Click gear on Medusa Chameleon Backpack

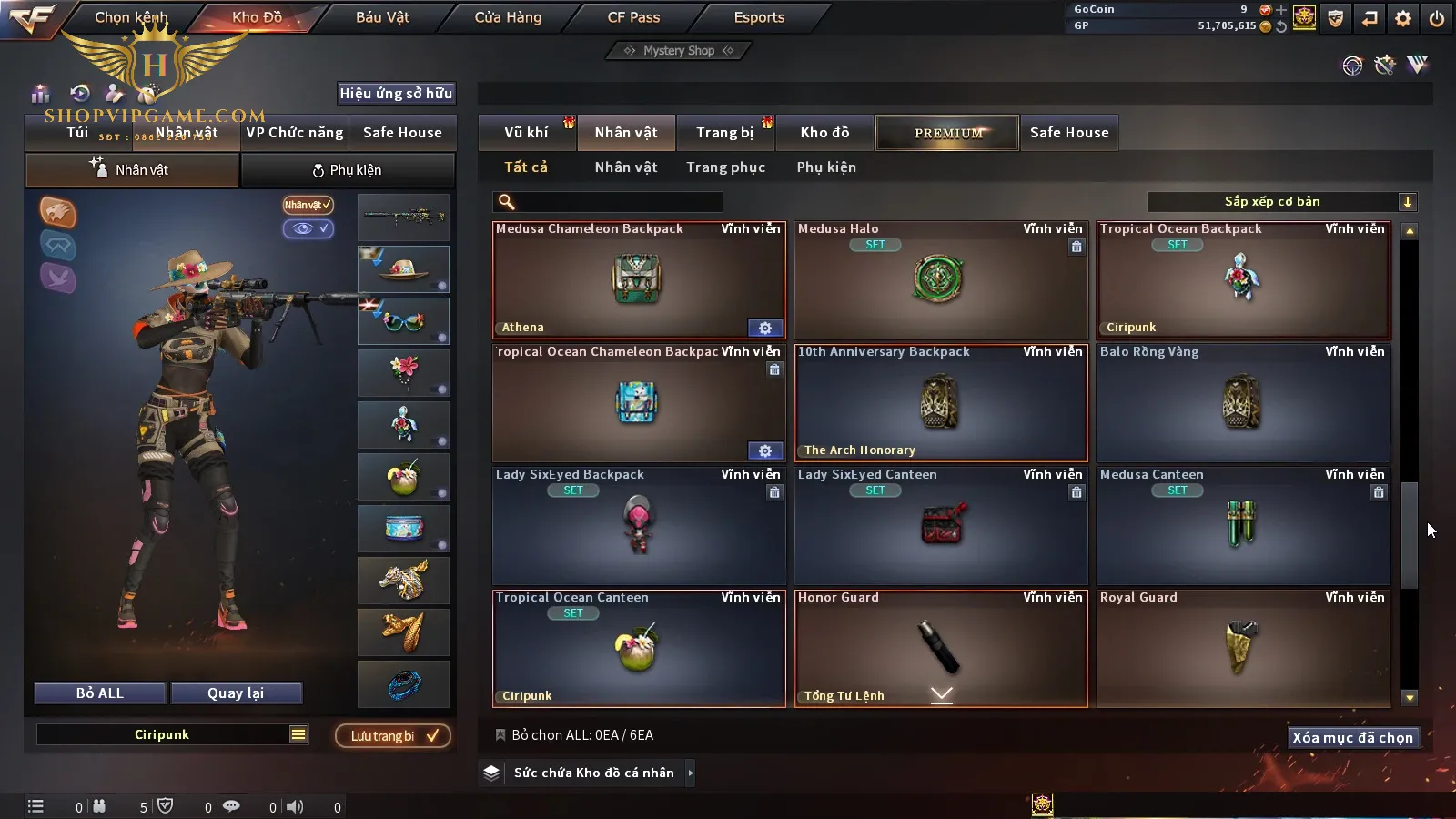pyautogui.click(x=765, y=328)
